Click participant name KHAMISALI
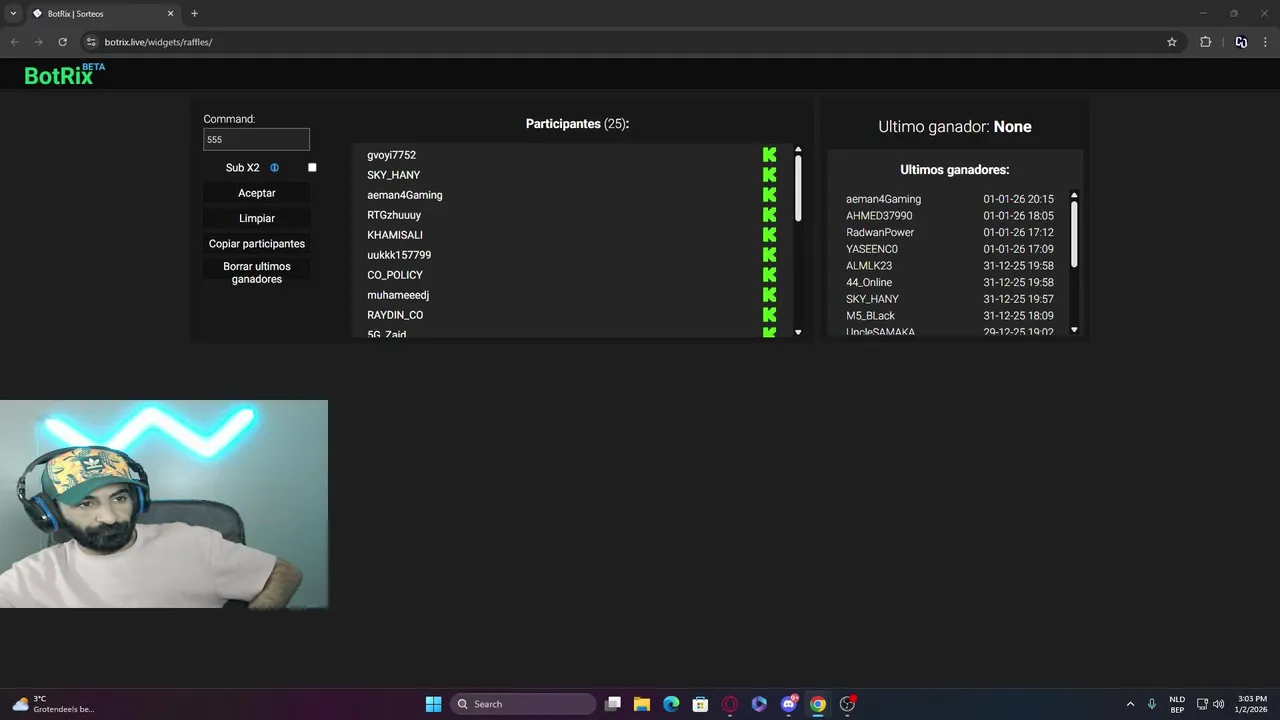 click(395, 235)
